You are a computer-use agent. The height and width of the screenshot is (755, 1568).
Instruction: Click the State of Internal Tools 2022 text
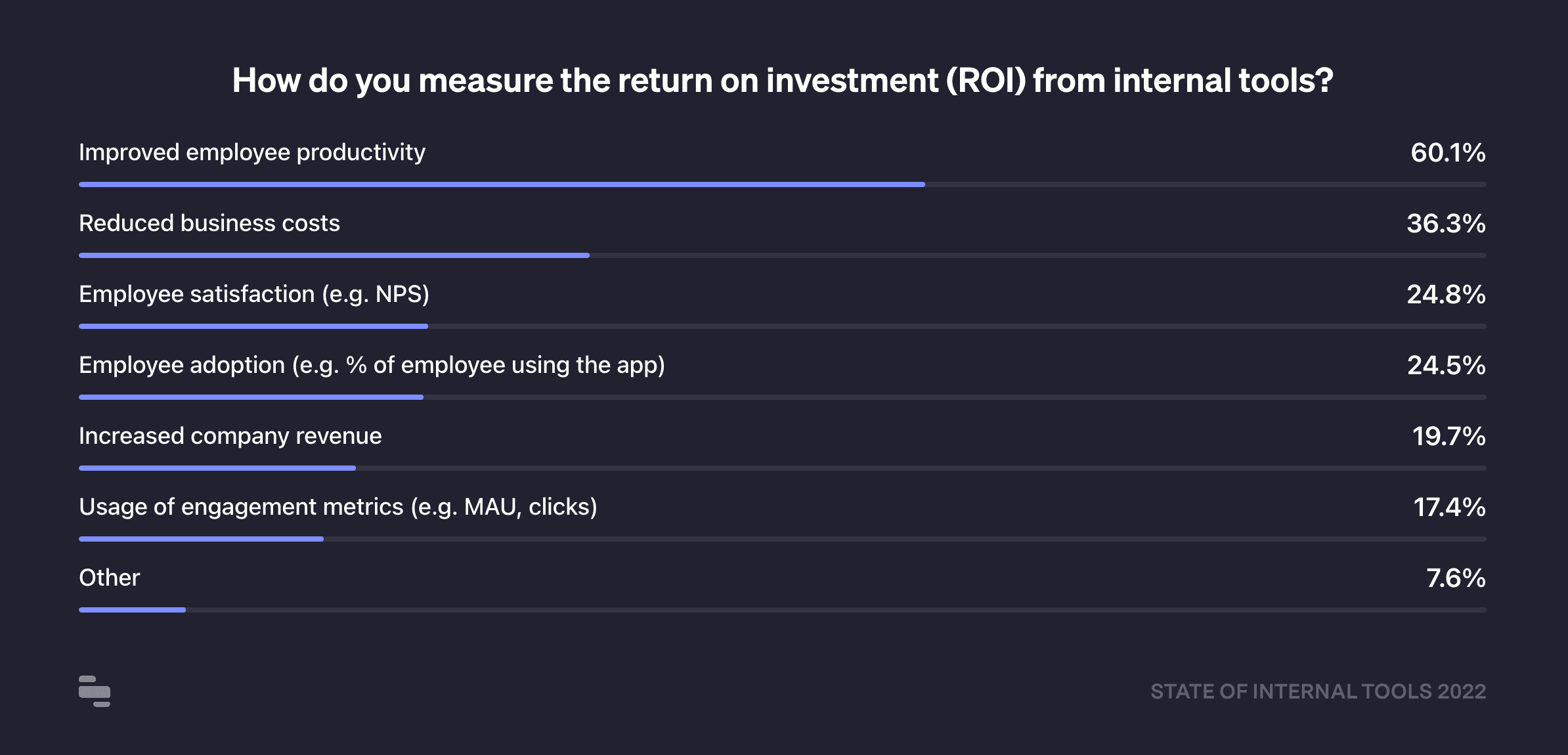point(1318,691)
